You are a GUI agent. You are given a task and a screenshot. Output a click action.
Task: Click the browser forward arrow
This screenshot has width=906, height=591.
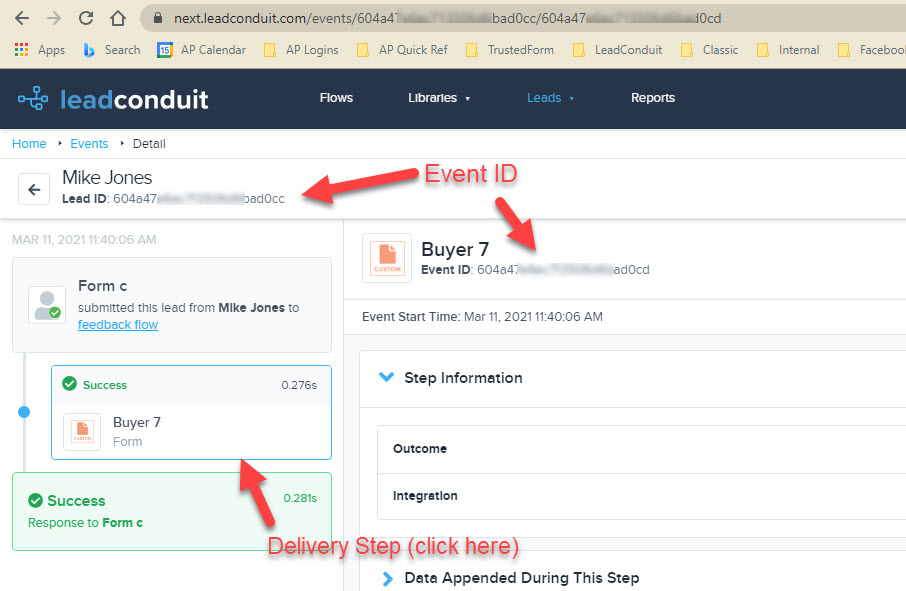(54, 18)
